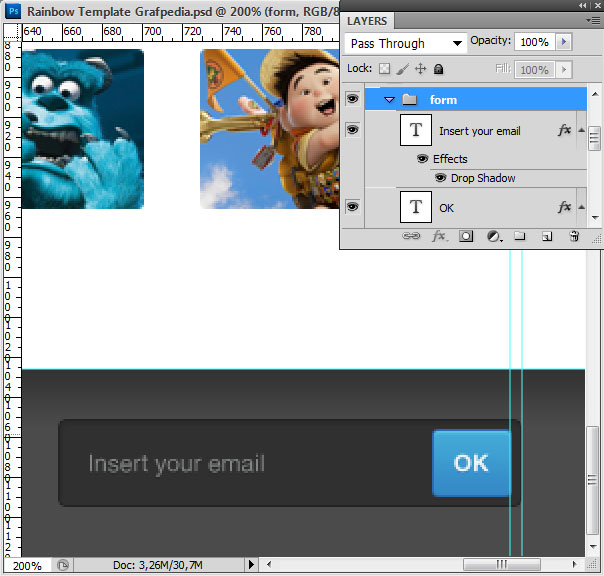Click the horizontal scroll right arrow

point(574,564)
